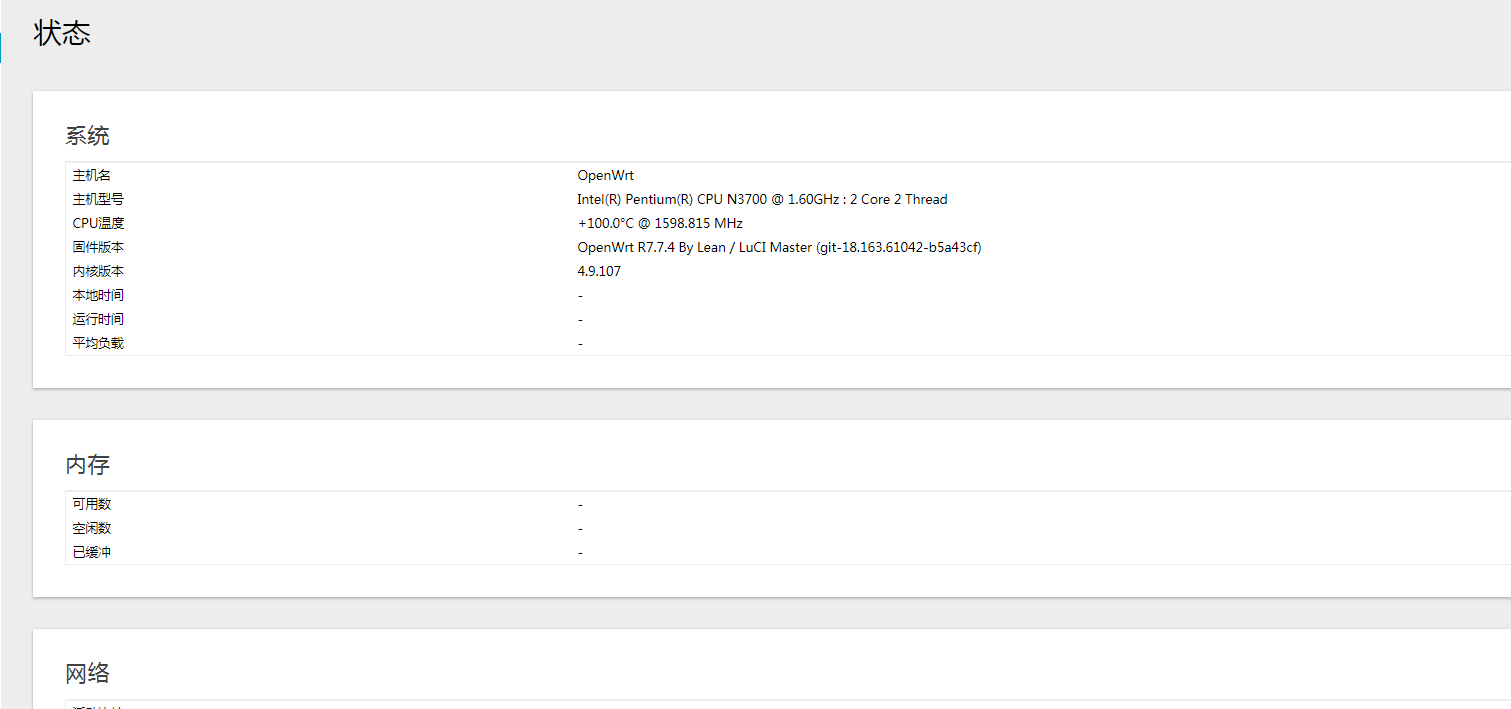Click the 可用数 memory label
This screenshot has width=1511, height=709.
92,504
